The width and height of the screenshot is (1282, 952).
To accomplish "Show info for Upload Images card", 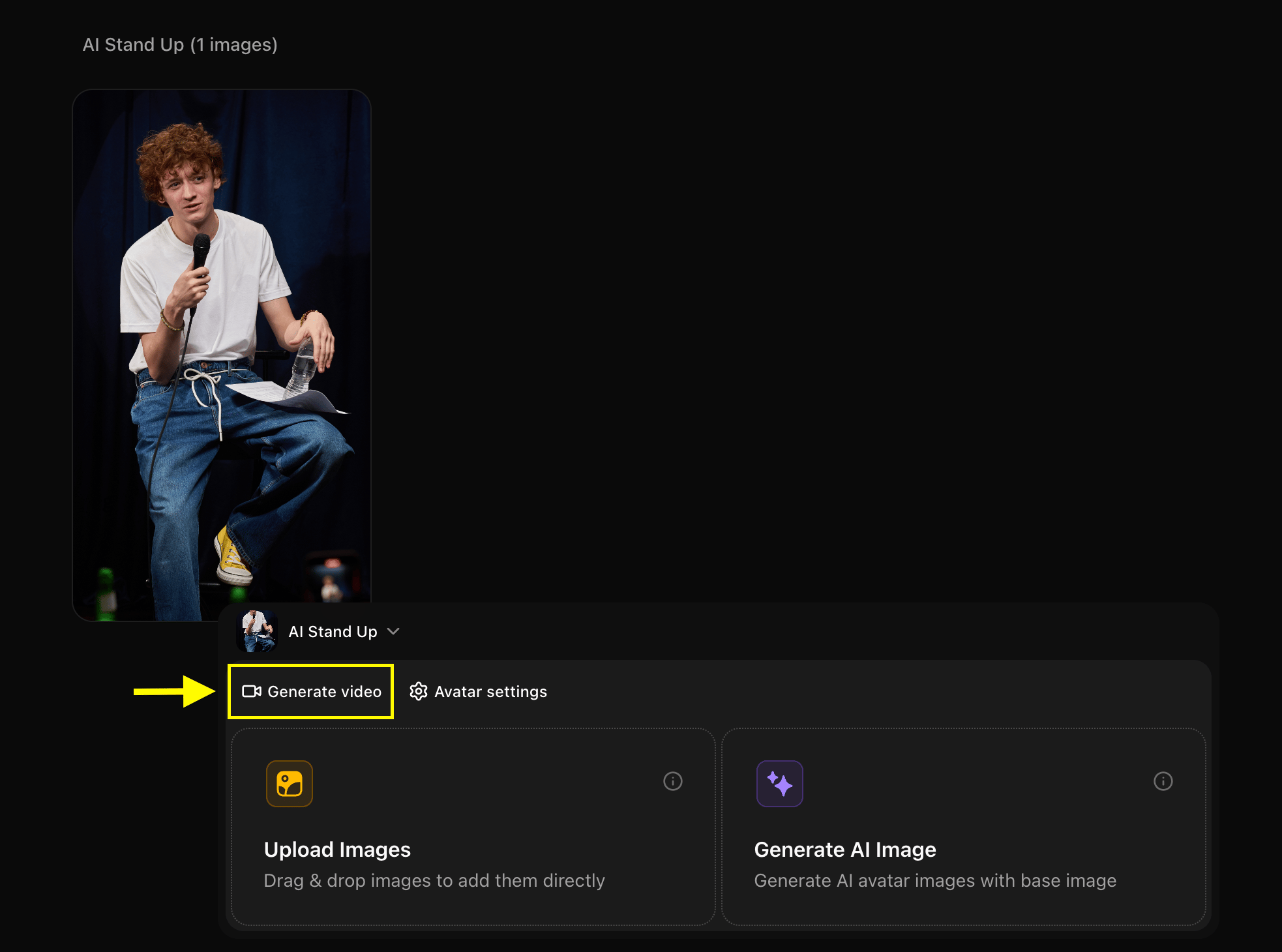I will (x=673, y=781).
